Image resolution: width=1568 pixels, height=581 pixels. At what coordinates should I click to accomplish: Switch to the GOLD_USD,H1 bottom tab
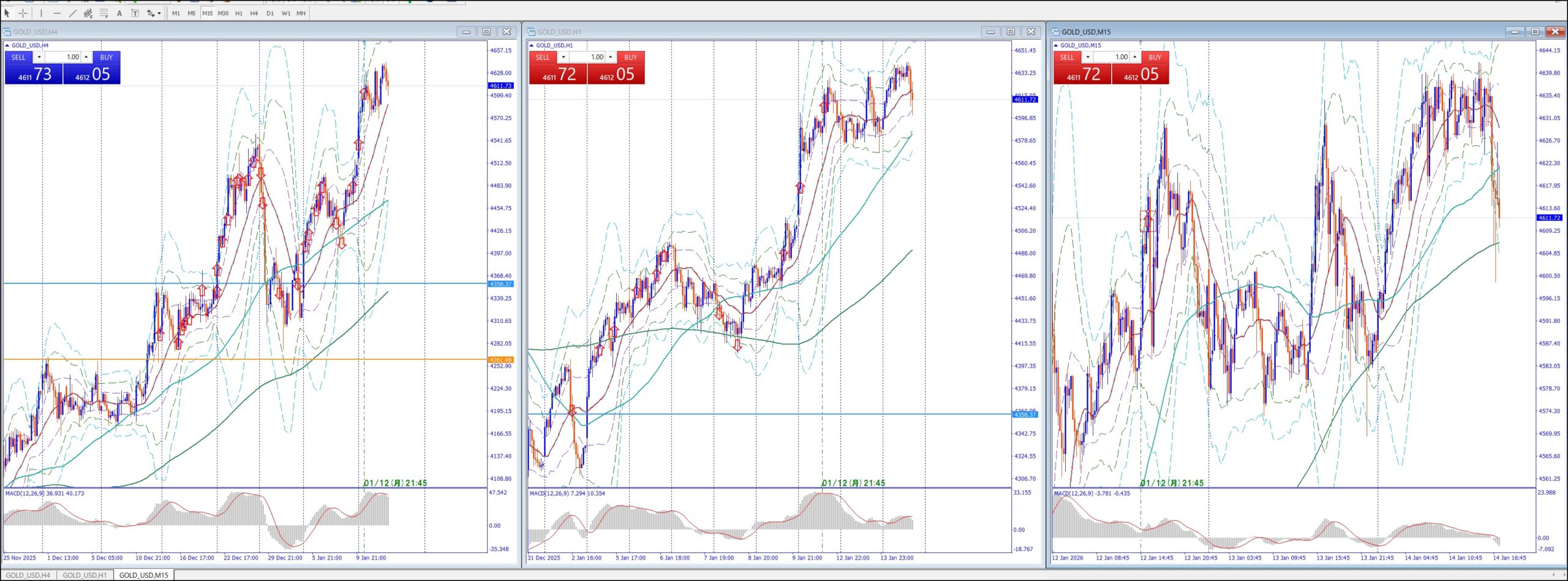point(85,575)
